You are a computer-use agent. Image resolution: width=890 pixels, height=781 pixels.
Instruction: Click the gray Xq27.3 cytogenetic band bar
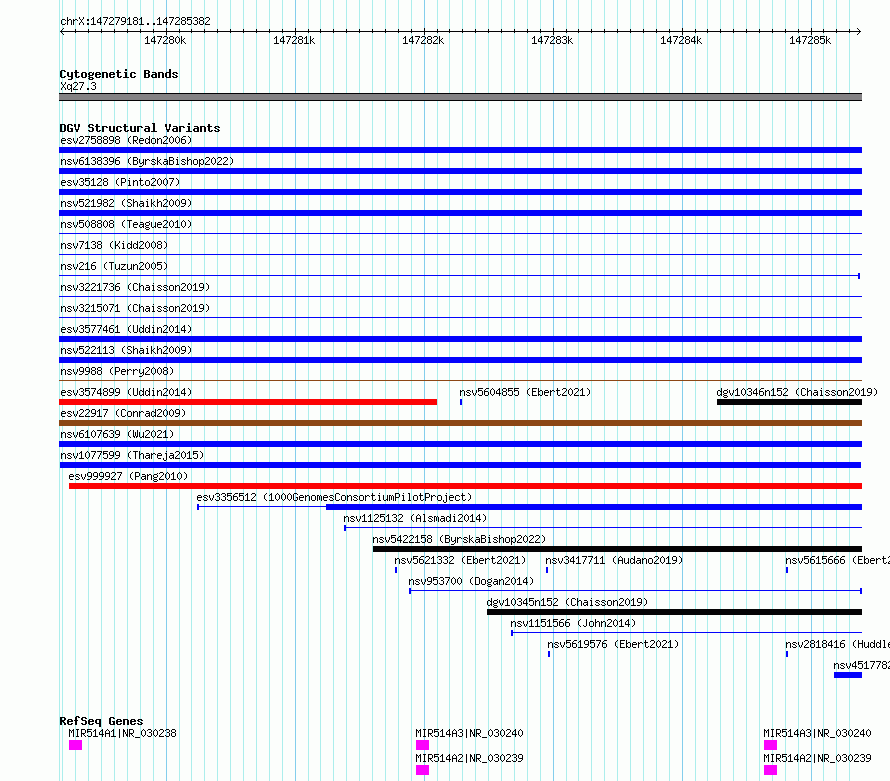(460, 97)
